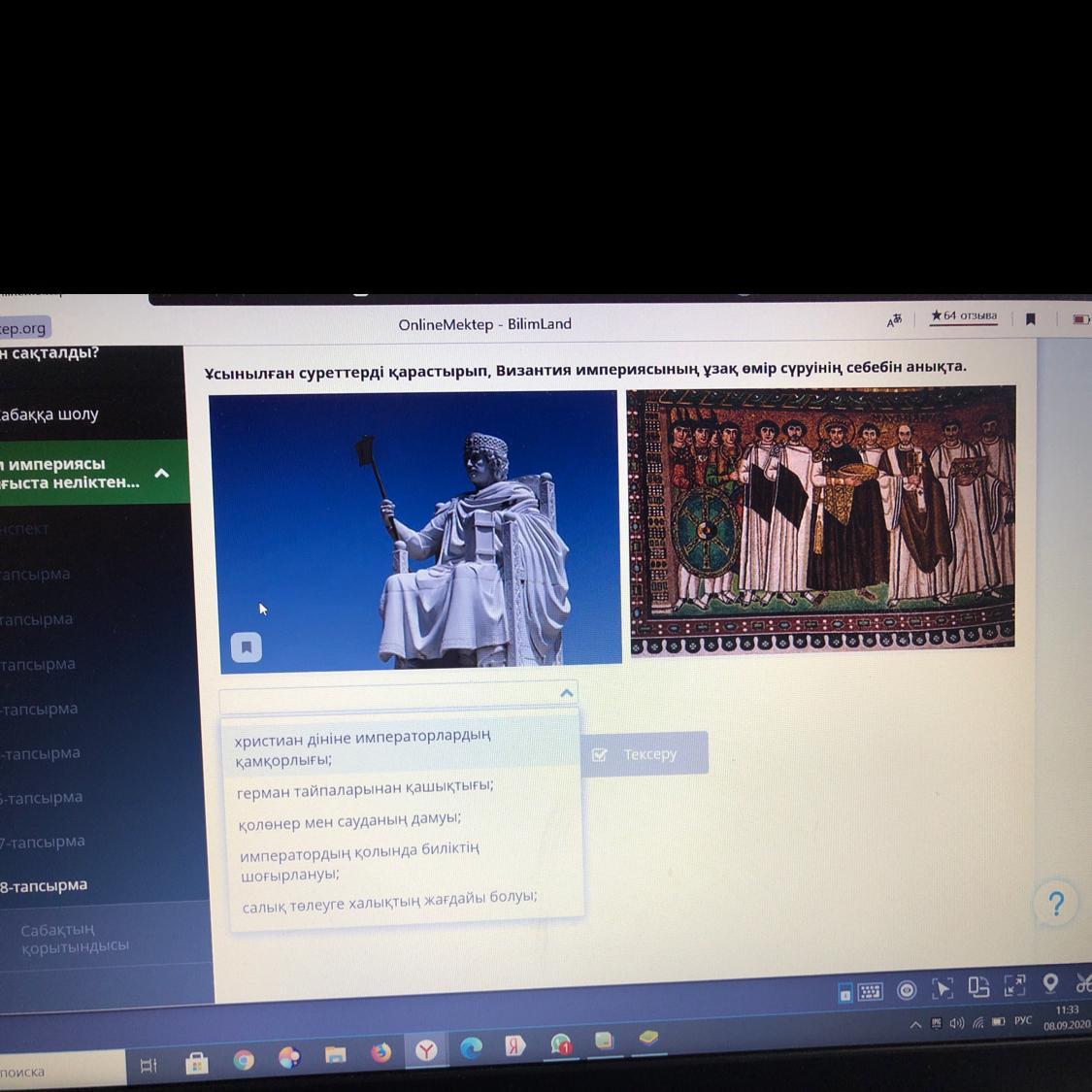Click the bookmark icon on the statue image

click(246, 647)
